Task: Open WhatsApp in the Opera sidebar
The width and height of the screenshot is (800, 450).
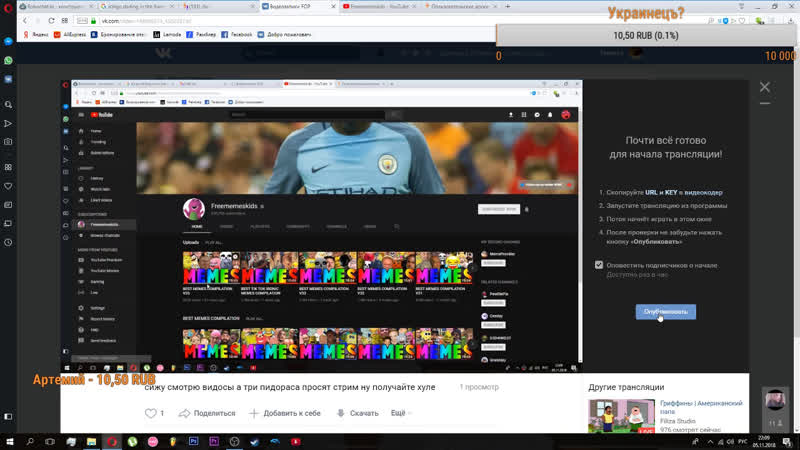Action: coord(9,60)
